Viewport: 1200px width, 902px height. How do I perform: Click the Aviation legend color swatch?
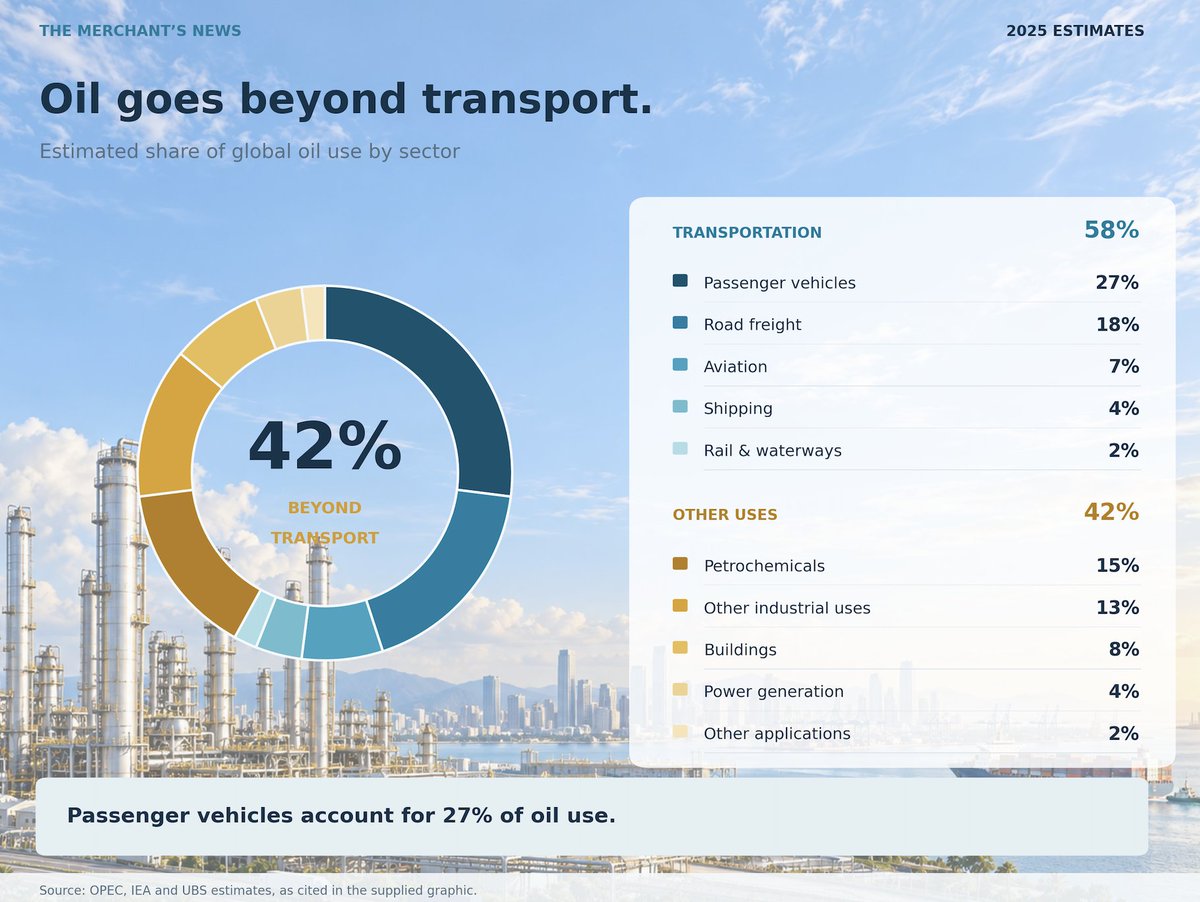pyautogui.click(x=680, y=366)
